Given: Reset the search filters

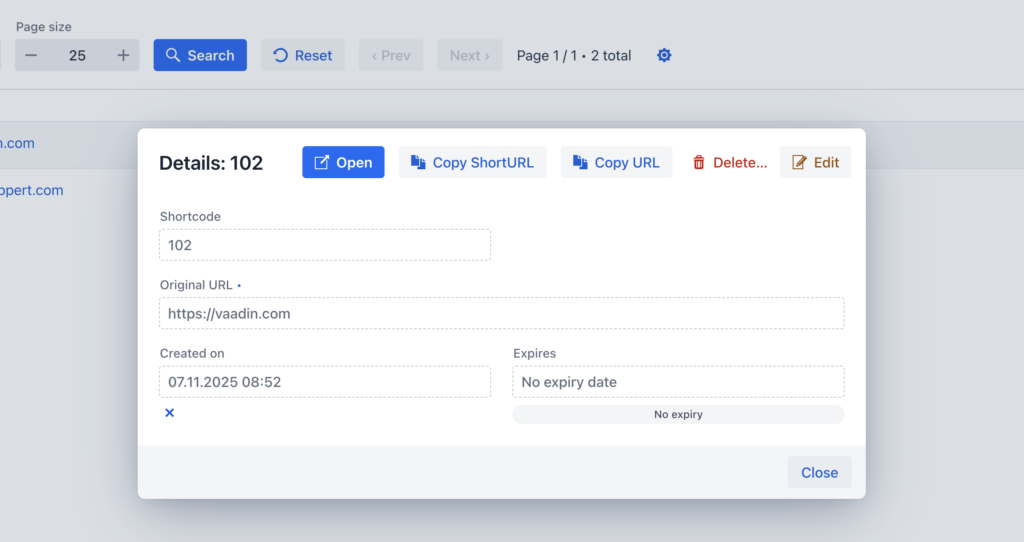Looking at the screenshot, I should tap(302, 55).
